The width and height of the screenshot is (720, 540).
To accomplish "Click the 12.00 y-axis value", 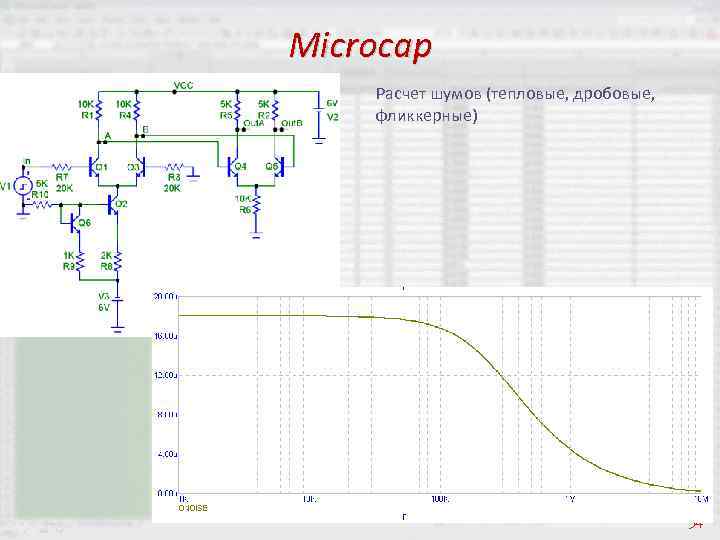I will [165, 375].
